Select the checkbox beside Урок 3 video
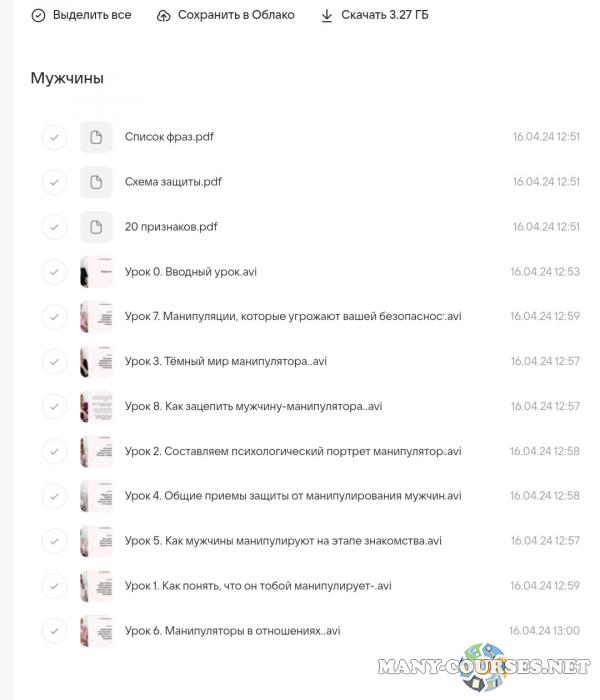 [54, 362]
